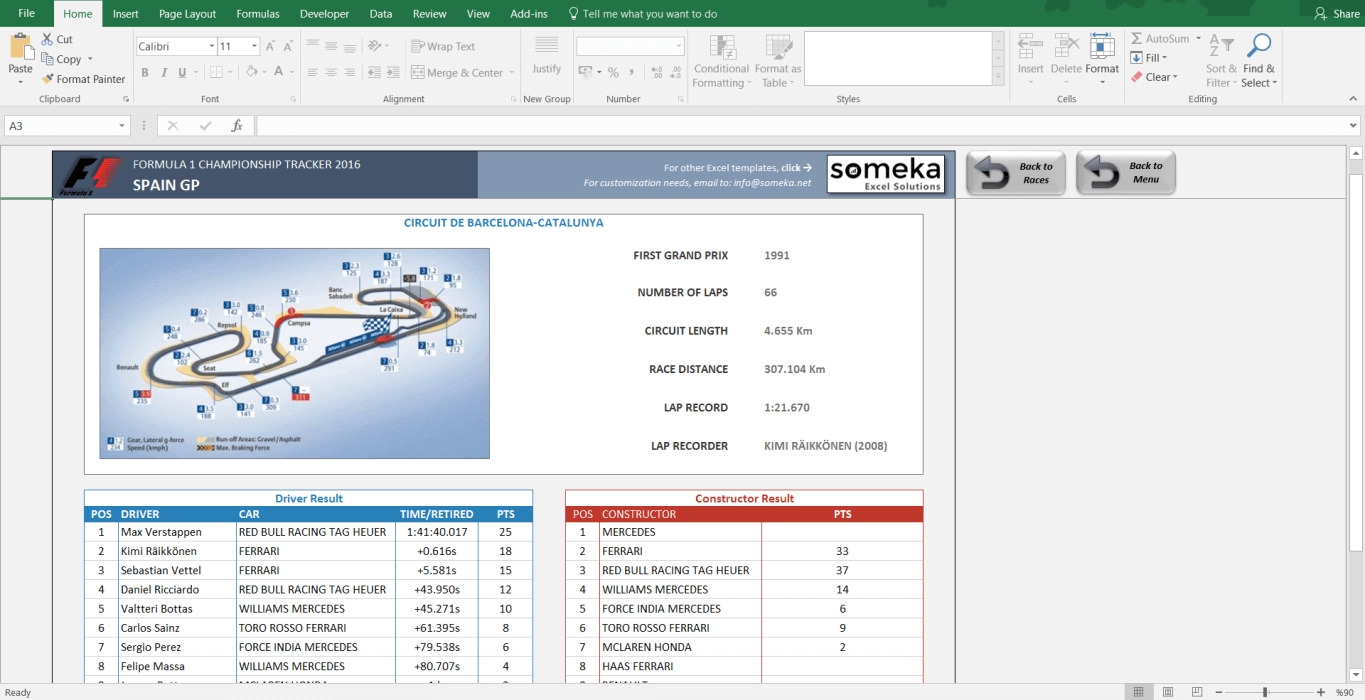Open the Alignment group dialog launcher
1365x700 pixels.
514,99
